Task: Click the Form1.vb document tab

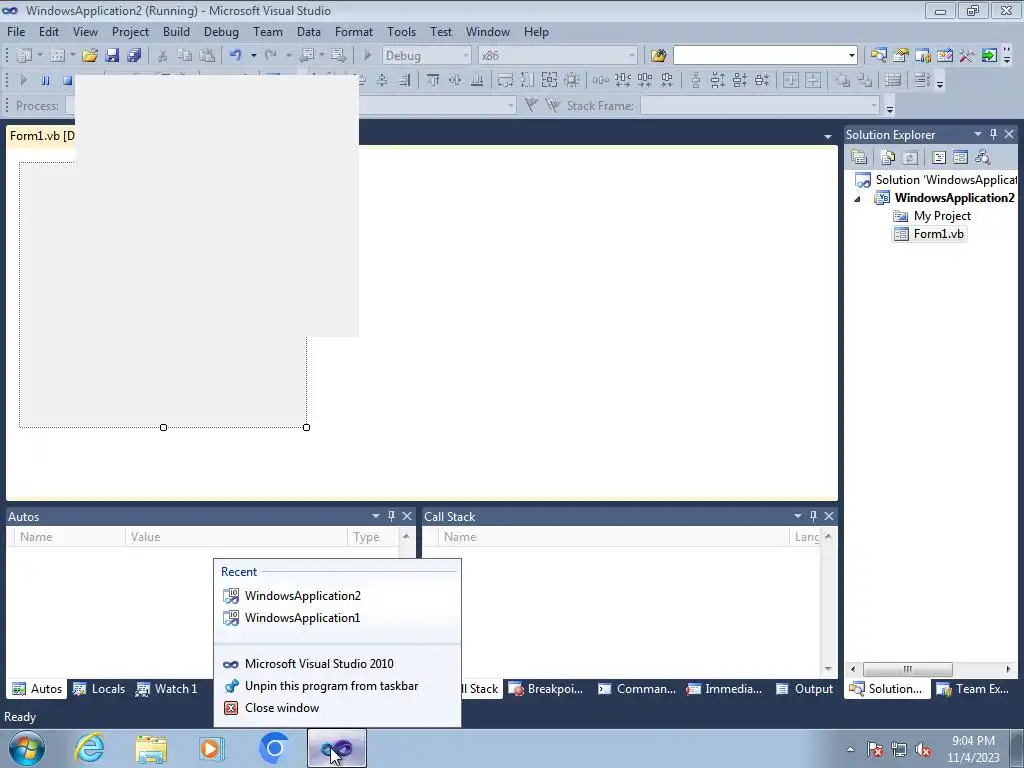Action: (x=42, y=136)
